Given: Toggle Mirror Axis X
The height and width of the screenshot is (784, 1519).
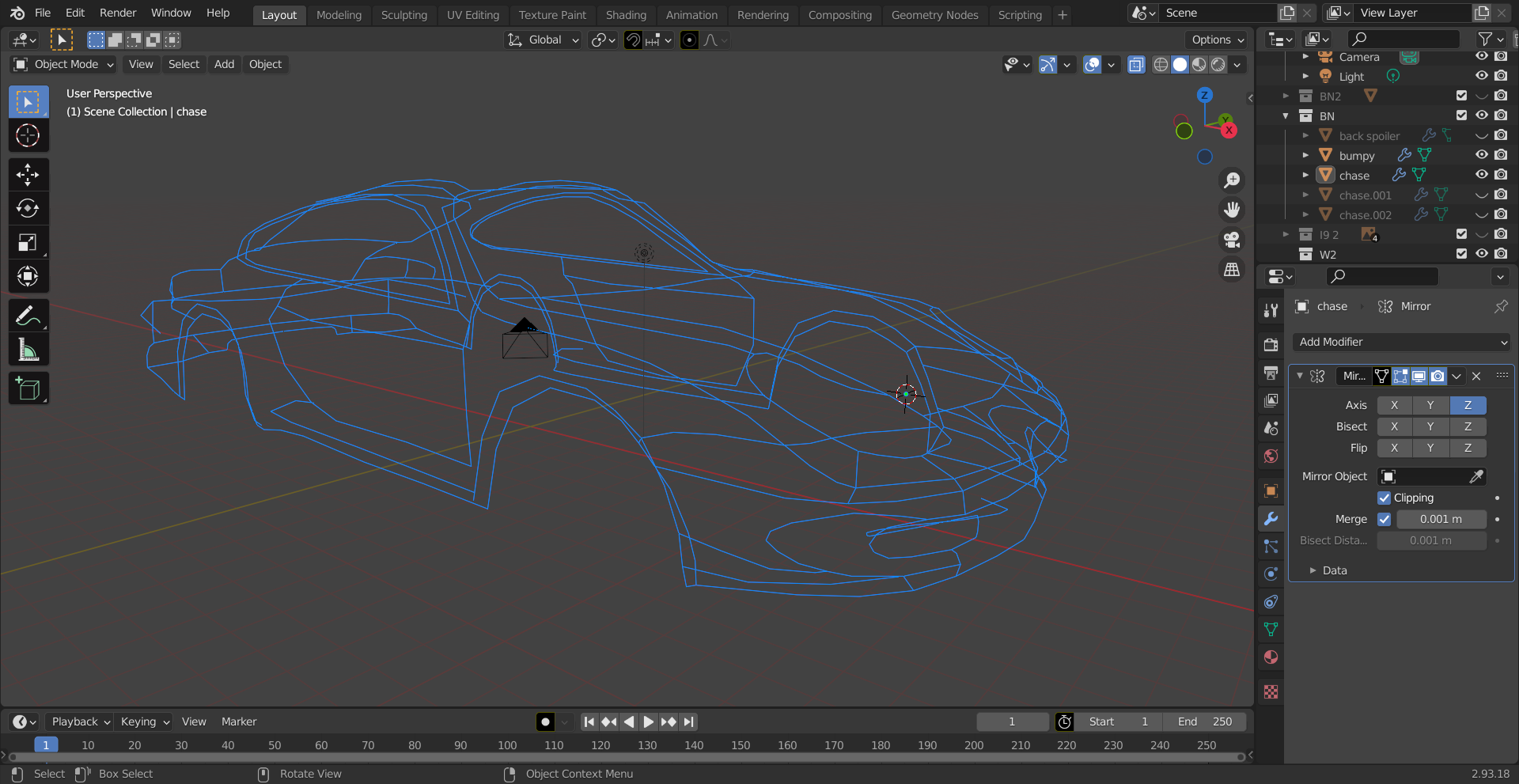Looking at the screenshot, I should [1394, 405].
